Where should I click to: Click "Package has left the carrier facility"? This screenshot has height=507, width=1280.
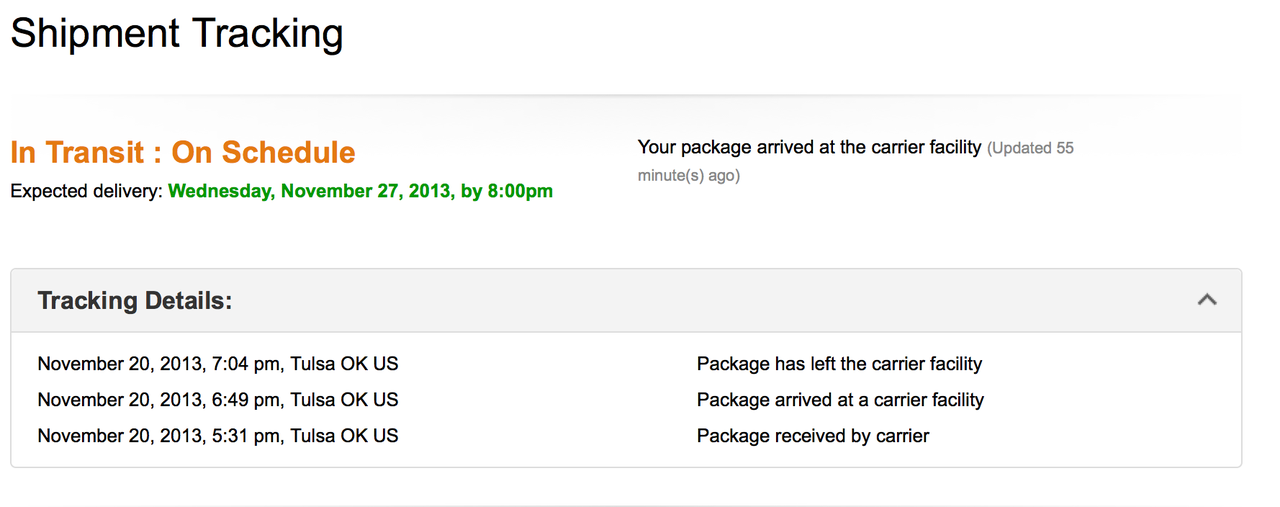[x=839, y=364]
